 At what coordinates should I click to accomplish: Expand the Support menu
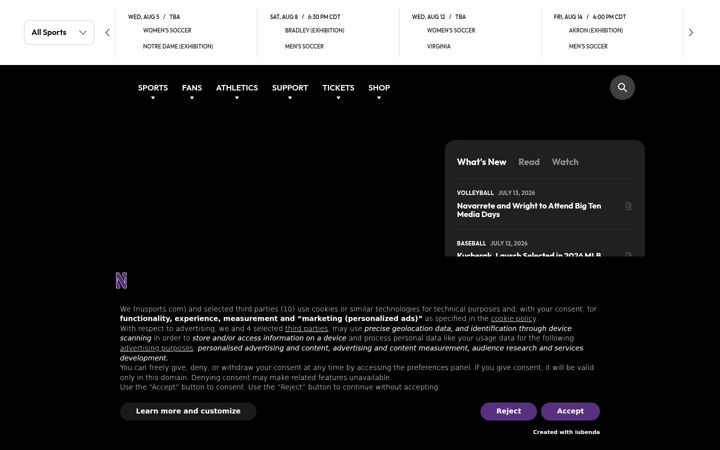click(290, 90)
